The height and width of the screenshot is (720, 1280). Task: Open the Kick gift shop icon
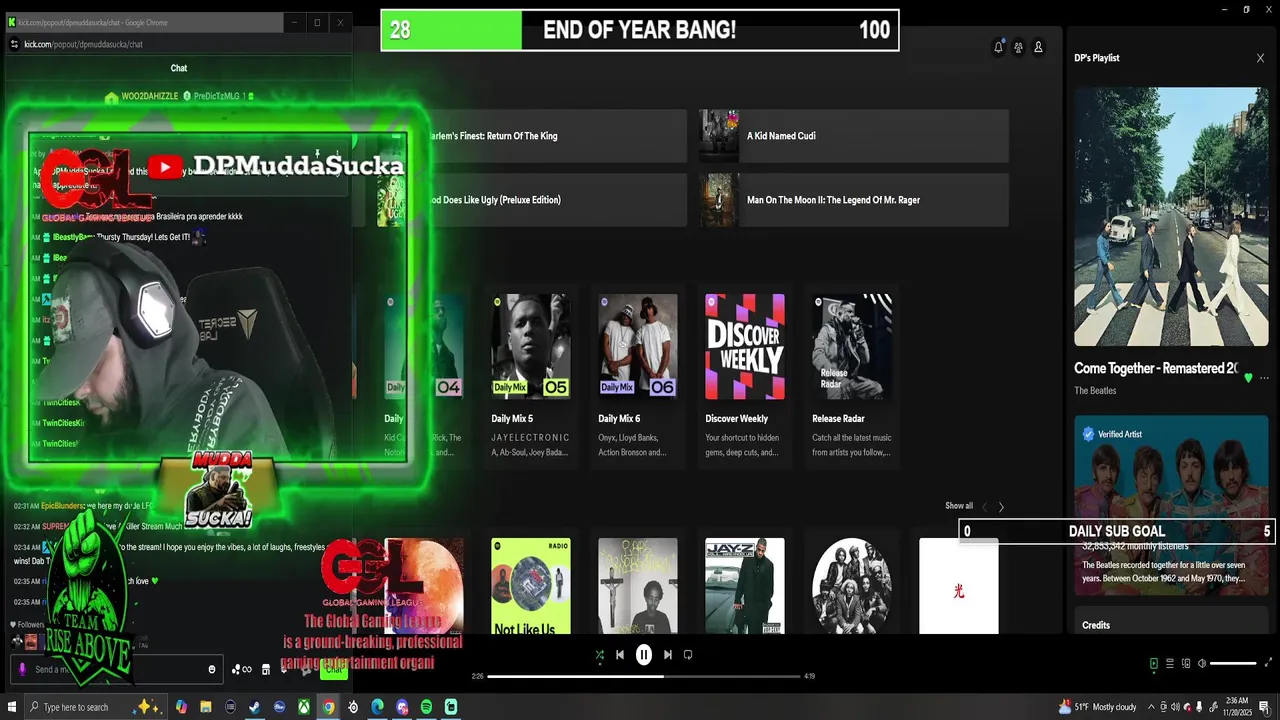[266, 669]
